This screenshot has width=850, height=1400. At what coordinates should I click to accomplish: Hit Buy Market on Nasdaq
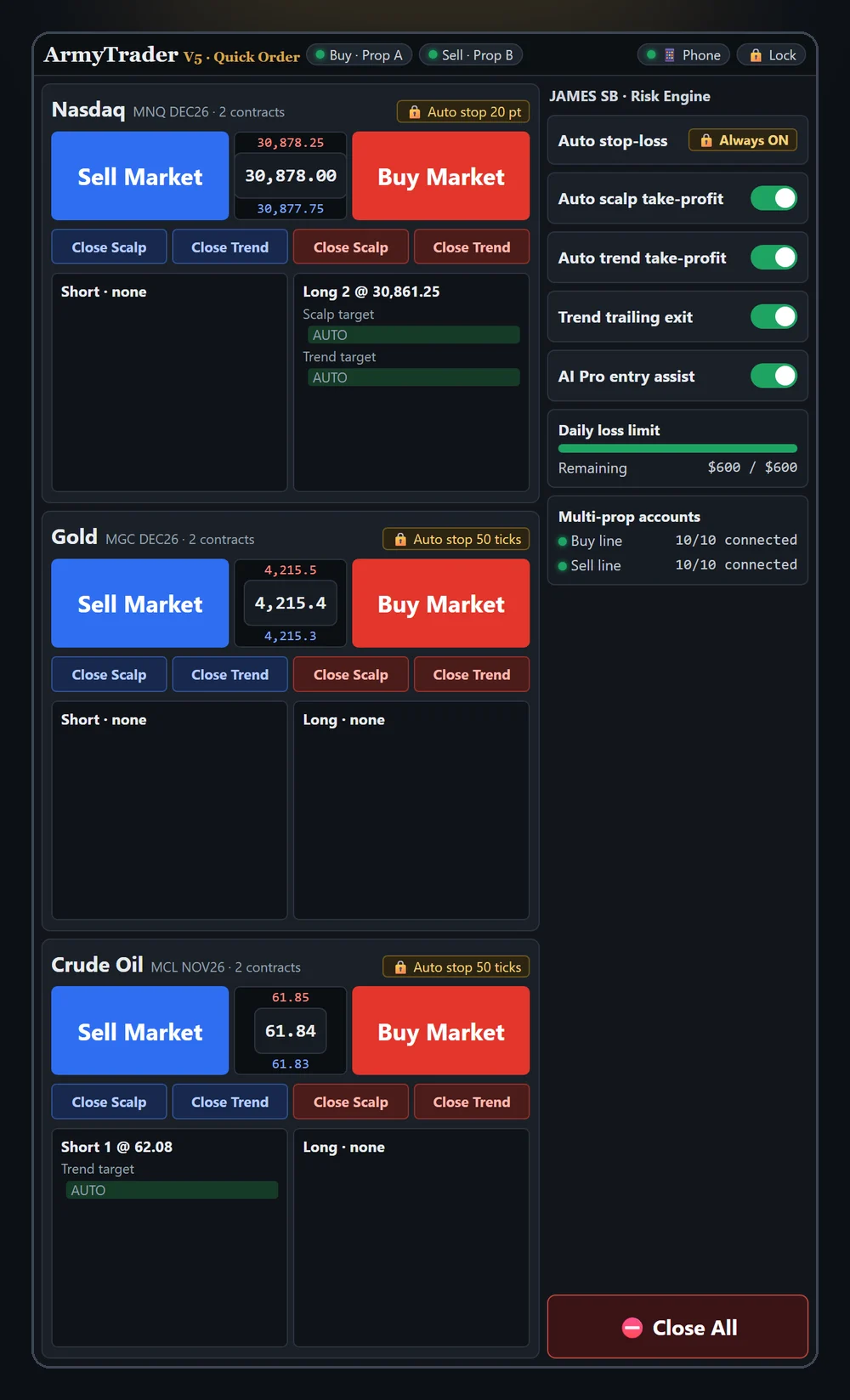pos(441,176)
